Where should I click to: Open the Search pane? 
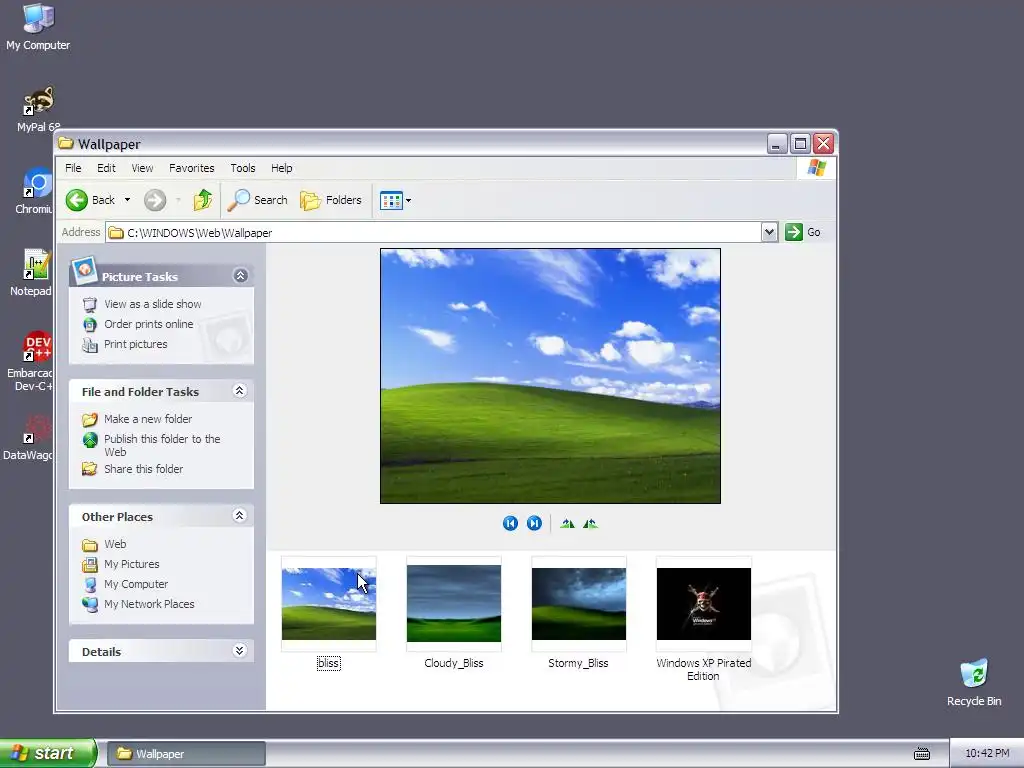tap(258, 200)
